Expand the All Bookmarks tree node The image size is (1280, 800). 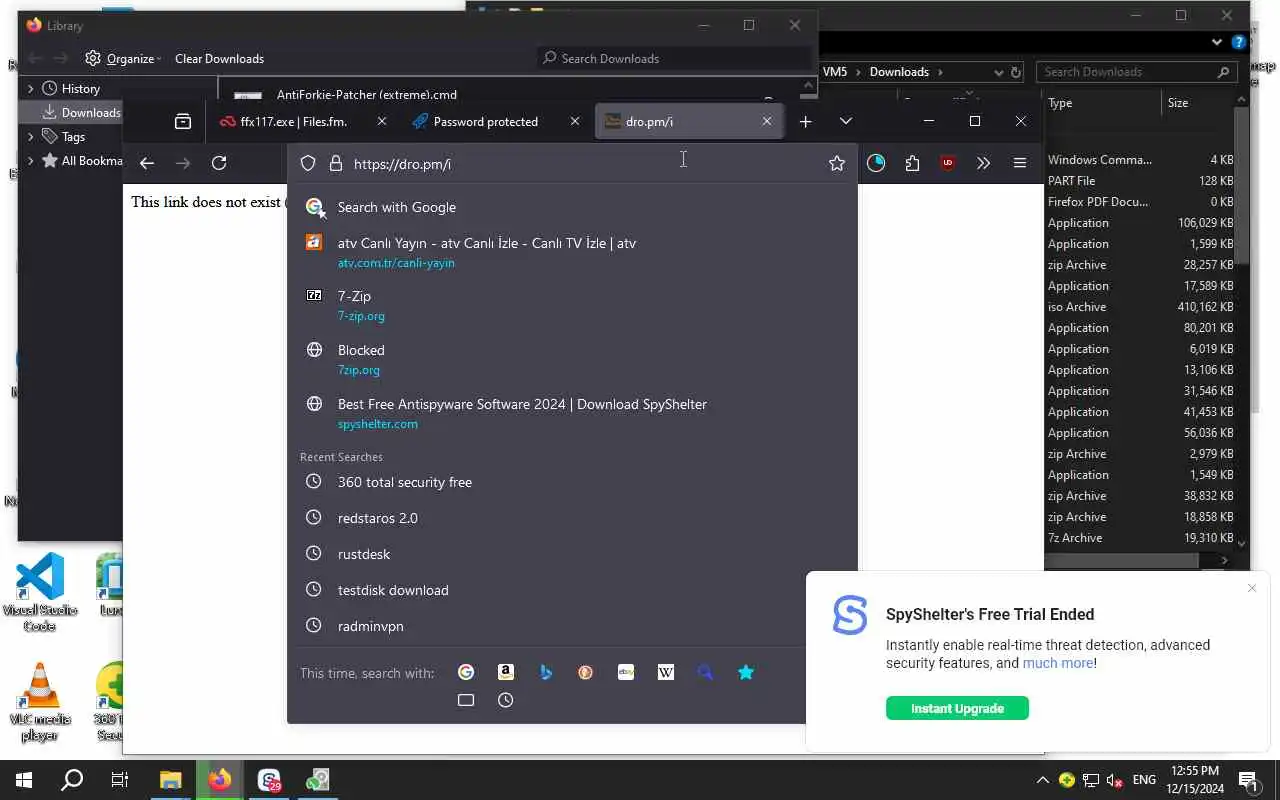click(30, 160)
